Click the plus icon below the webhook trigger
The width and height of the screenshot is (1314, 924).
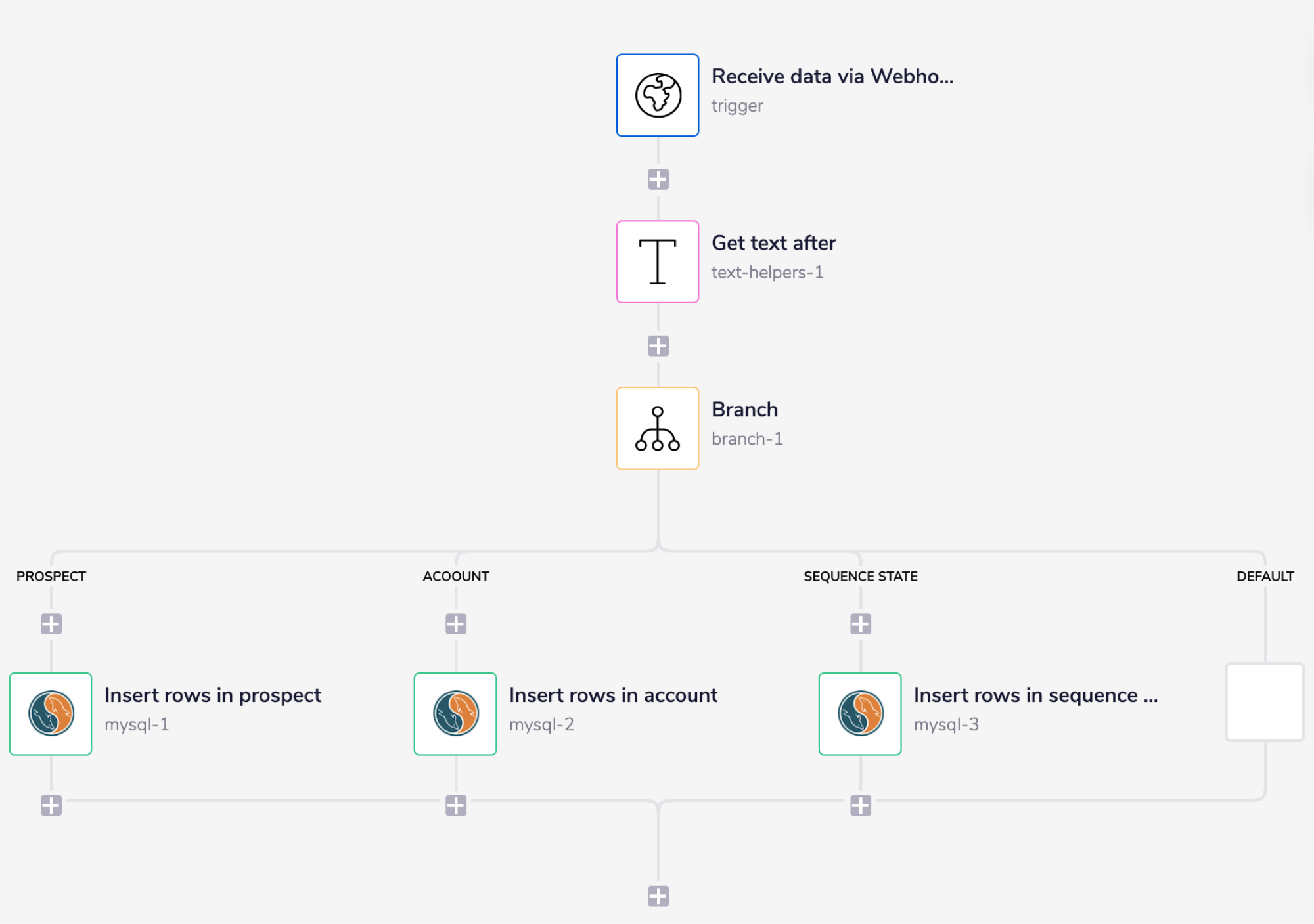pyautogui.click(x=657, y=177)
